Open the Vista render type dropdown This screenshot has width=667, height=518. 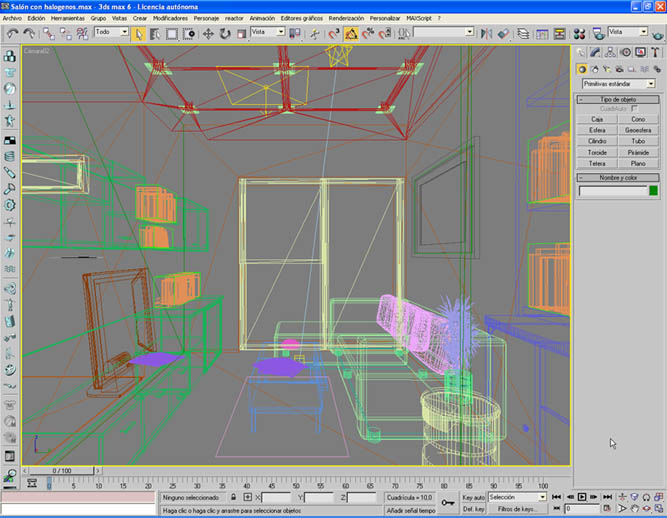[628, 32]
